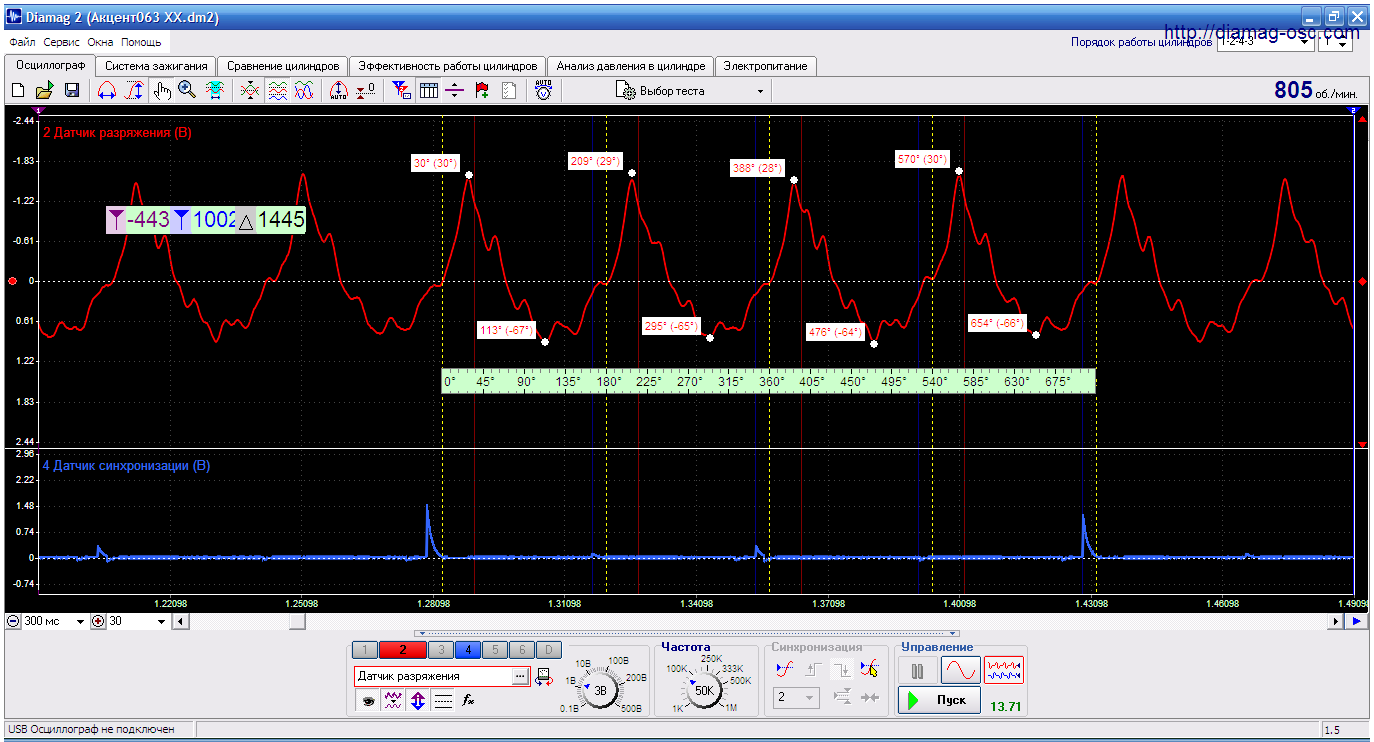Screen dimensions: 1374x742
Task: Click the marker filter toolbar icon
Action: 401,91
